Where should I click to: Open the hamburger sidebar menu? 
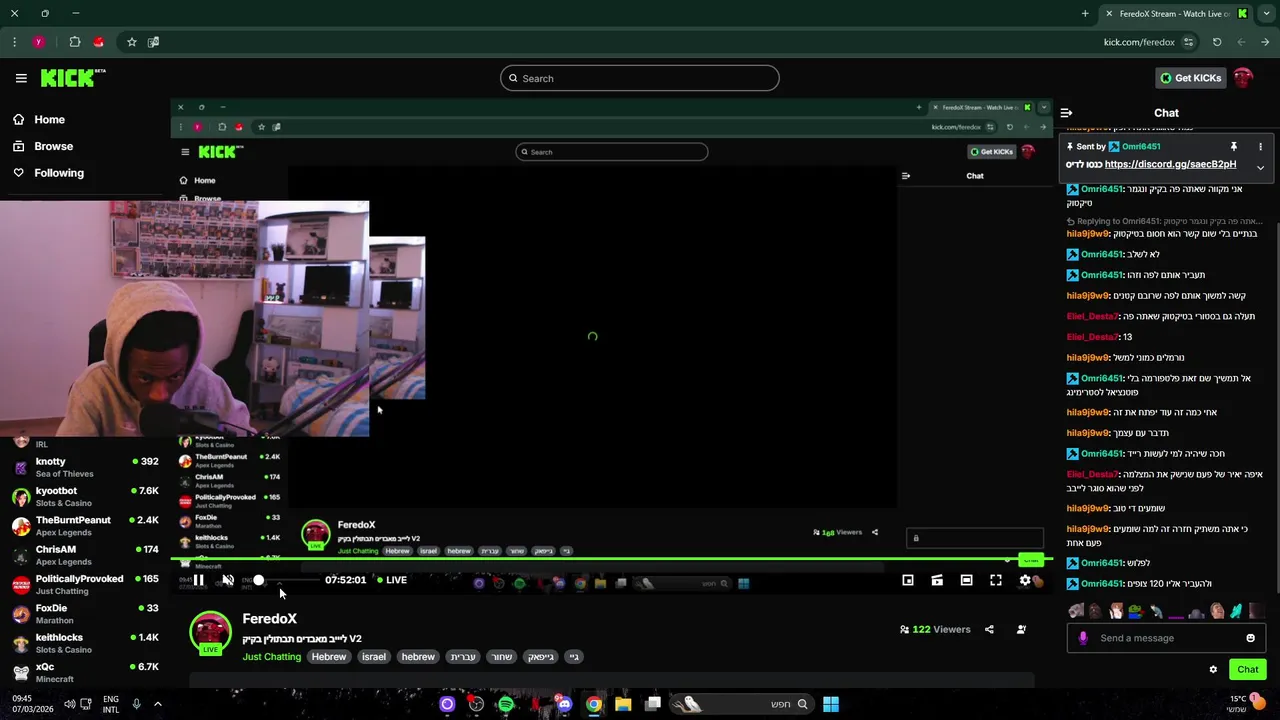tap(21, 78)
